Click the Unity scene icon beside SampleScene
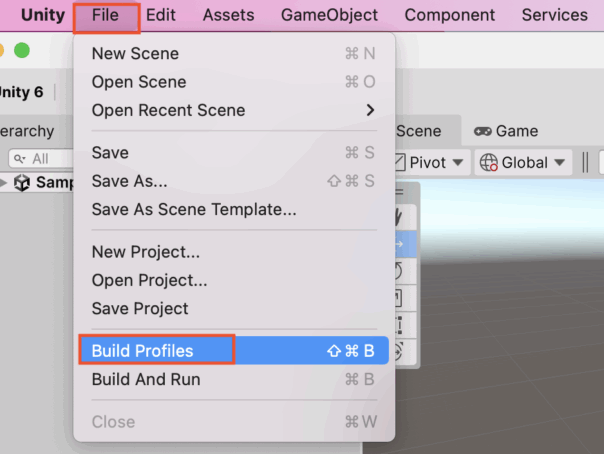Screen dimensions: 604x454 (x=23, y=183)
